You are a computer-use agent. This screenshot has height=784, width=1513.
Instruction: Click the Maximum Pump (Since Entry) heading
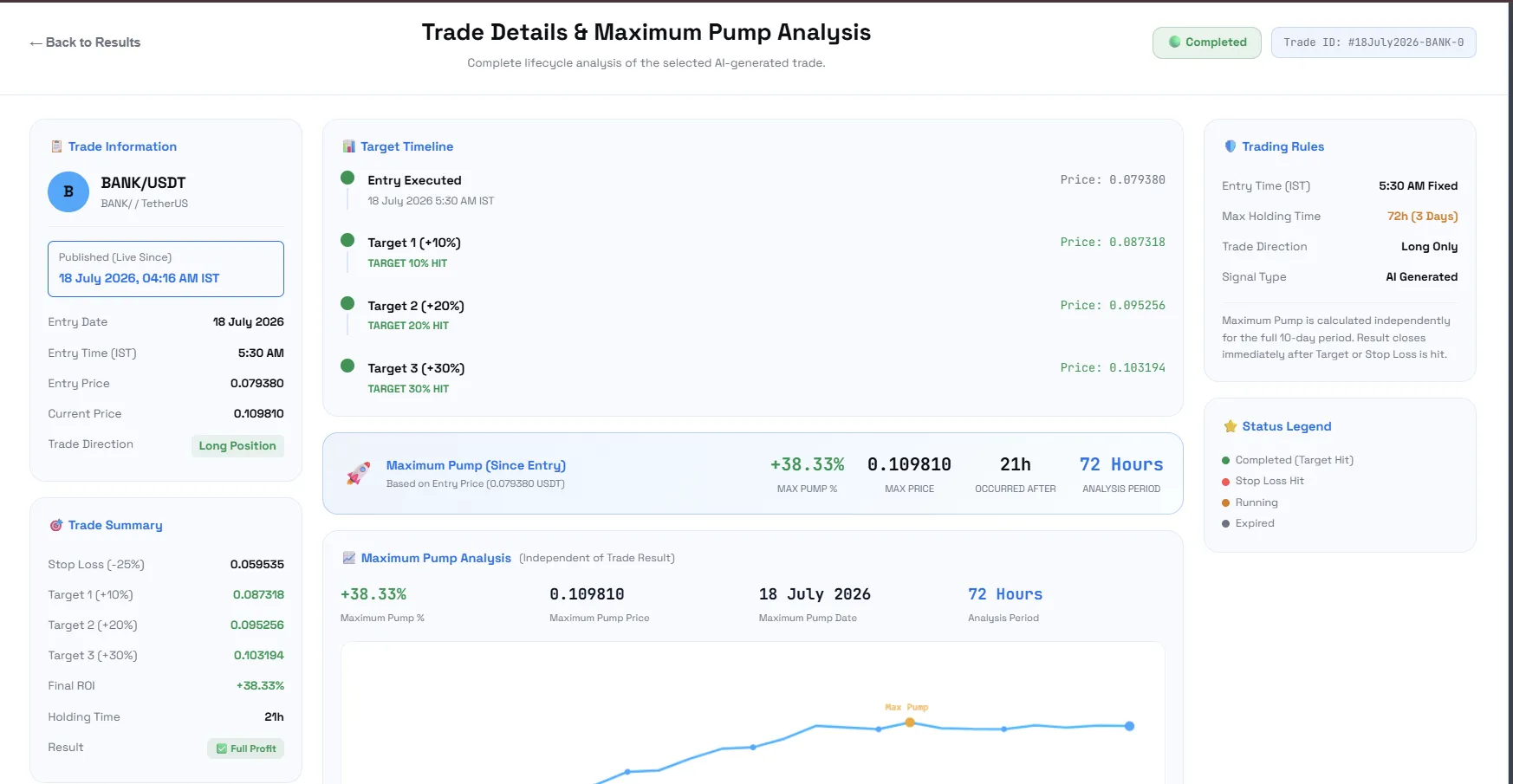(x=476, y=465)
